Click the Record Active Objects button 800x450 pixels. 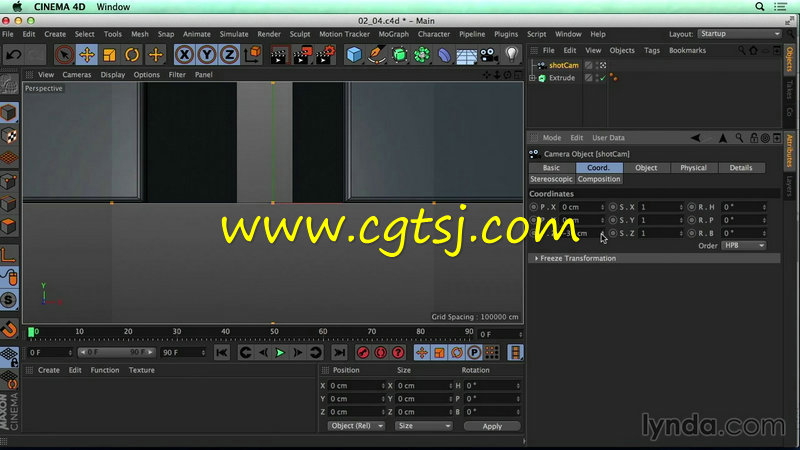point(363,353)
